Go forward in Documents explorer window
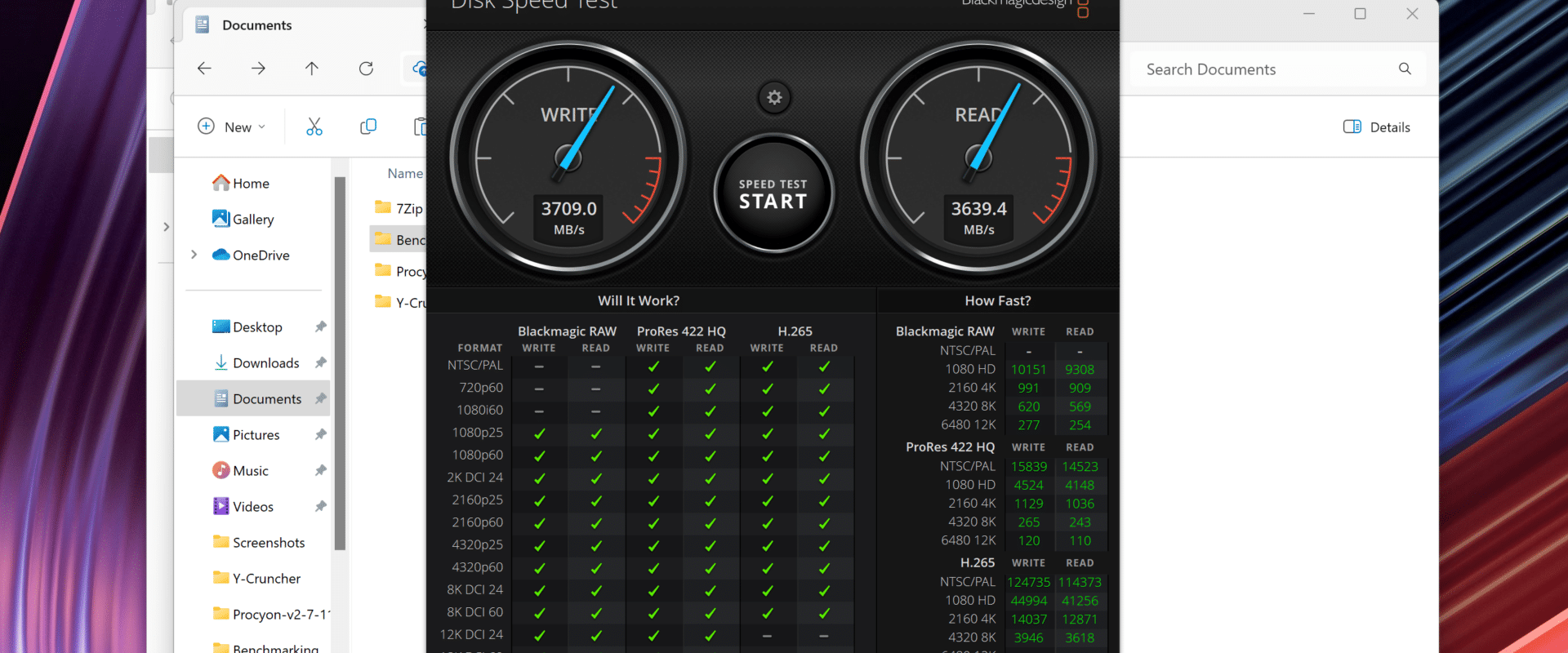This screenshot has width=1568, height=653. click(x=258, y=69)
